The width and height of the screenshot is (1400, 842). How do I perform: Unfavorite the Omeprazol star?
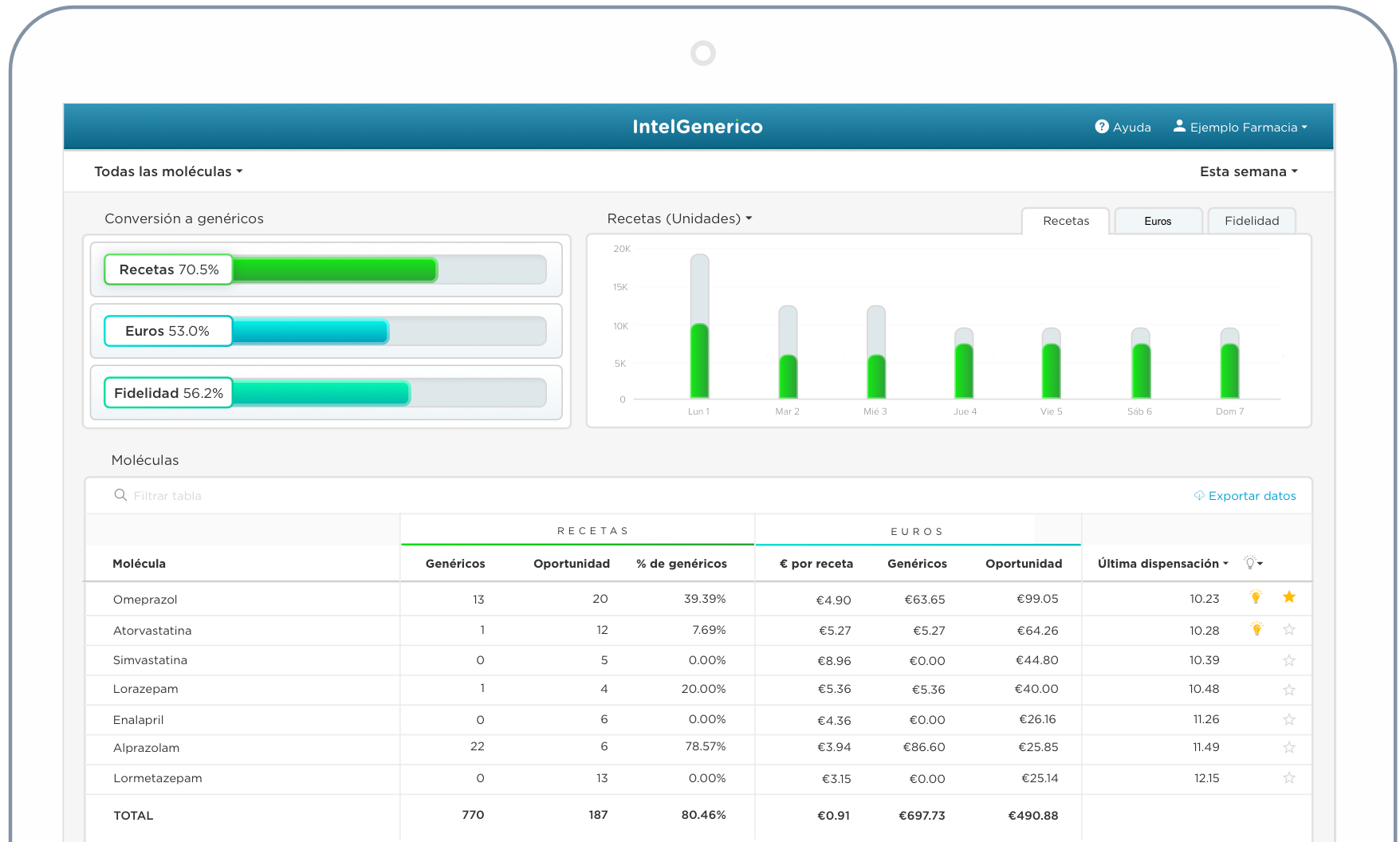click(1289, 597)
